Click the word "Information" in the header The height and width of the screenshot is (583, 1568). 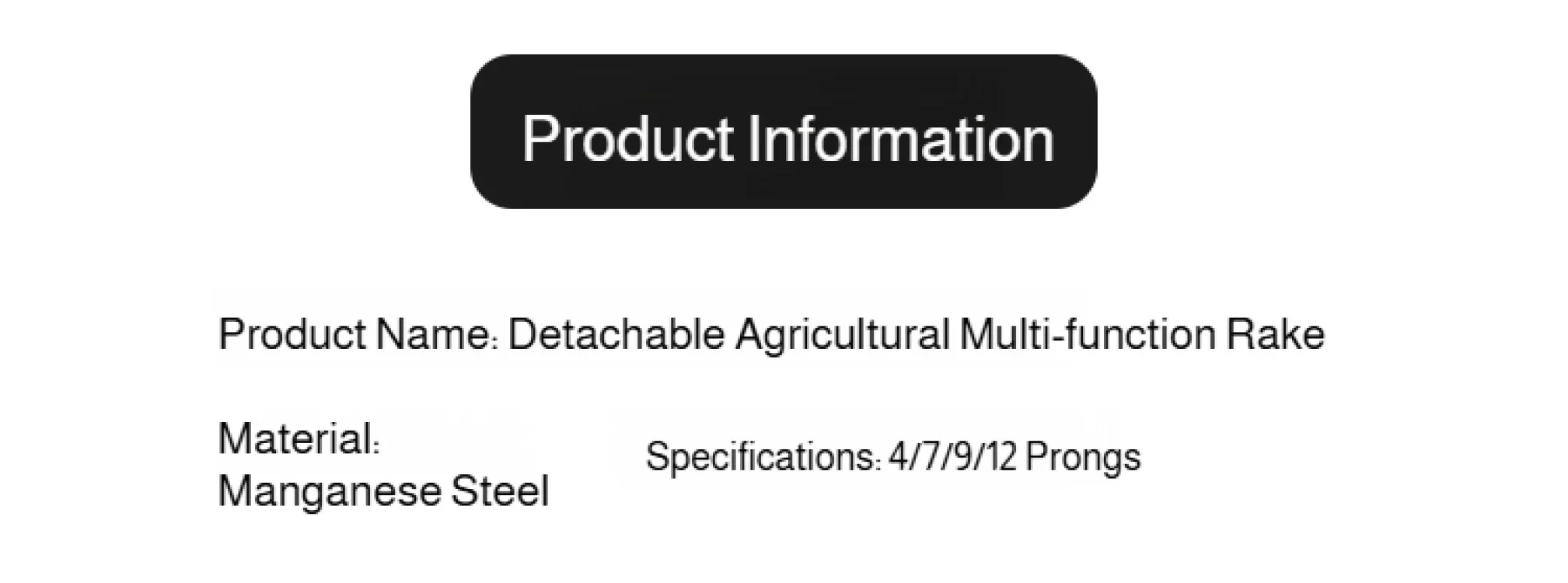[900, 139]
